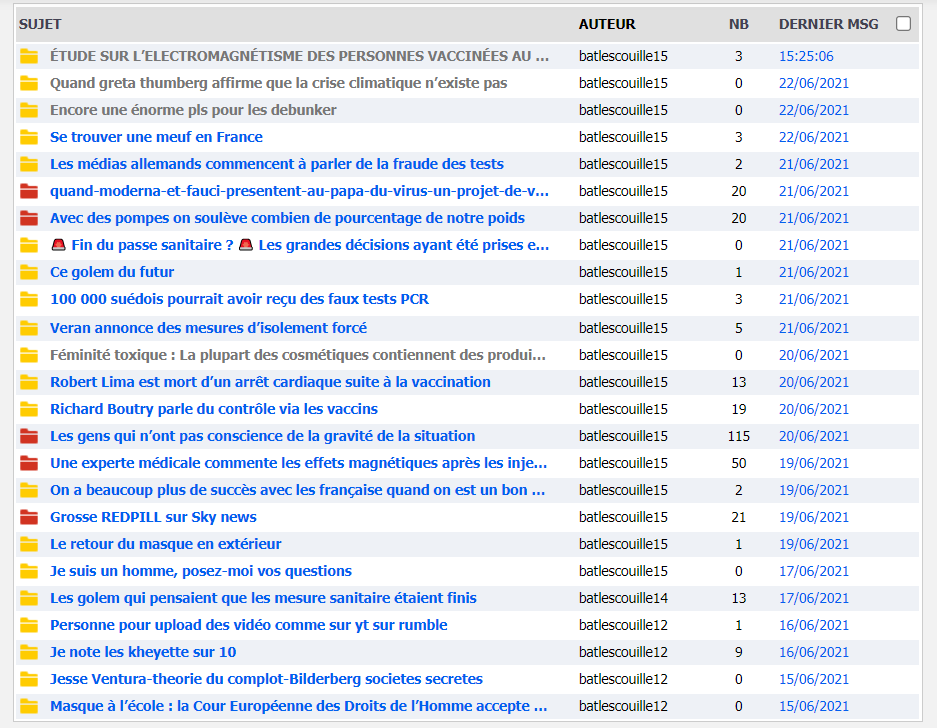
Task: Click reply count 115
Action: pyautogui.click(x=739, y=436)
